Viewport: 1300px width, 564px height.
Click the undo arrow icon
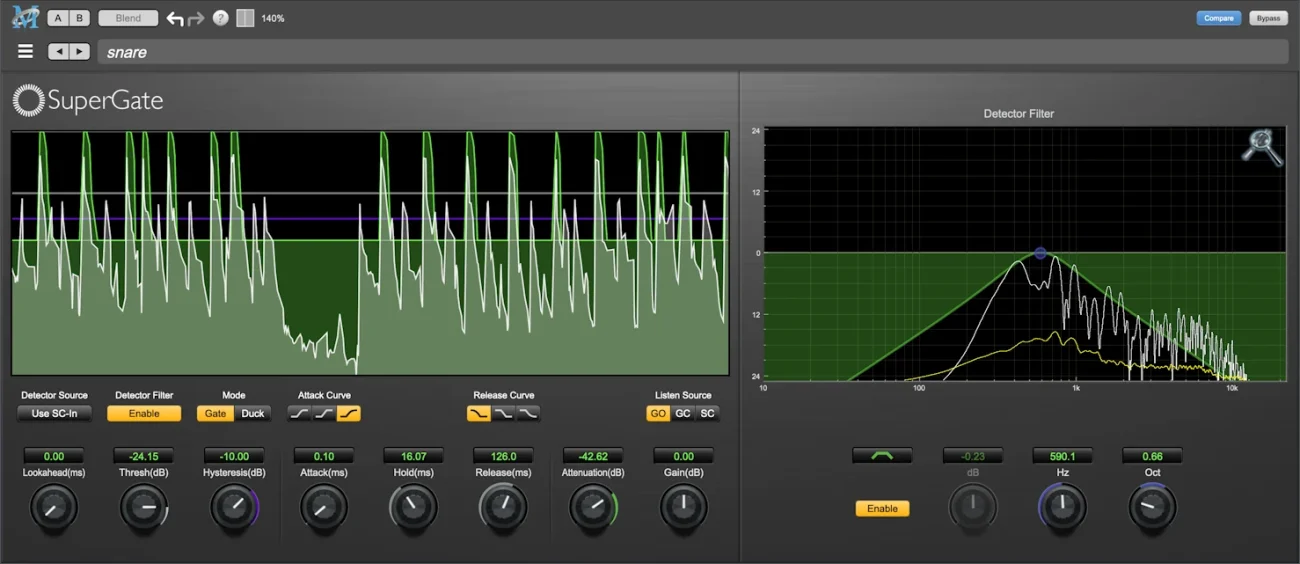175,18
